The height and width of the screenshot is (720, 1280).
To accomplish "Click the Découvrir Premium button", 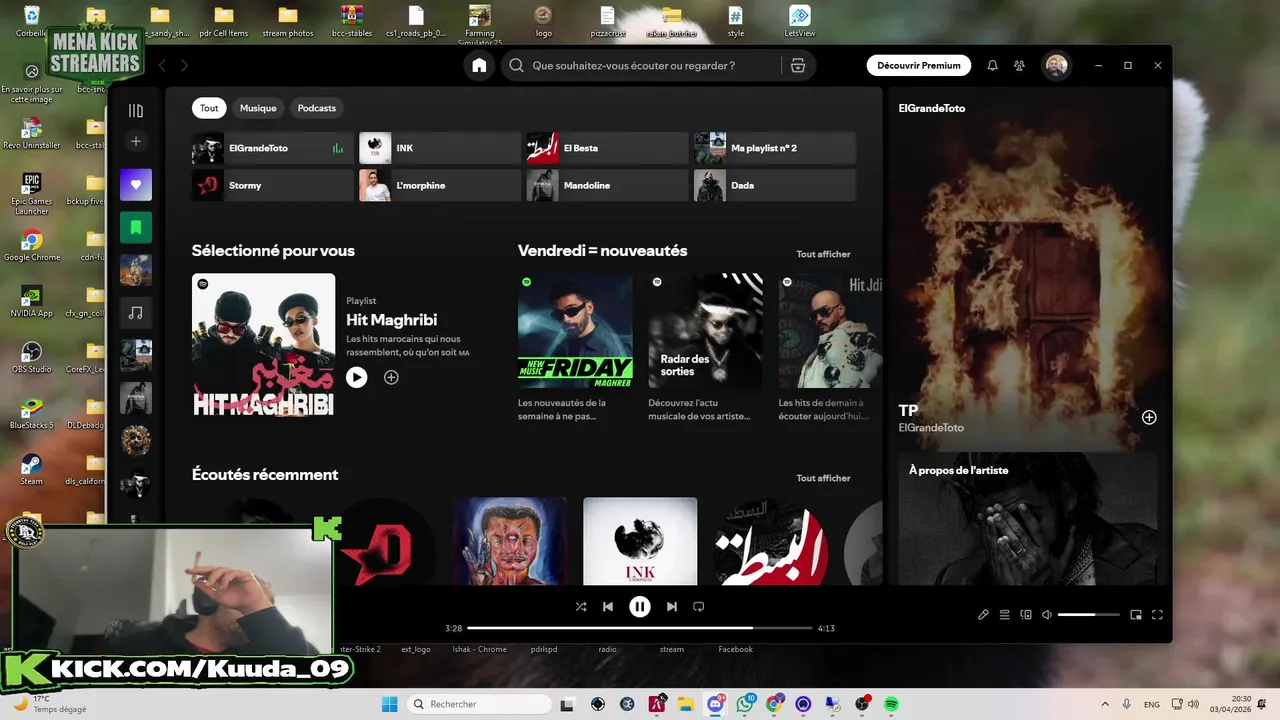I will 919,65.
